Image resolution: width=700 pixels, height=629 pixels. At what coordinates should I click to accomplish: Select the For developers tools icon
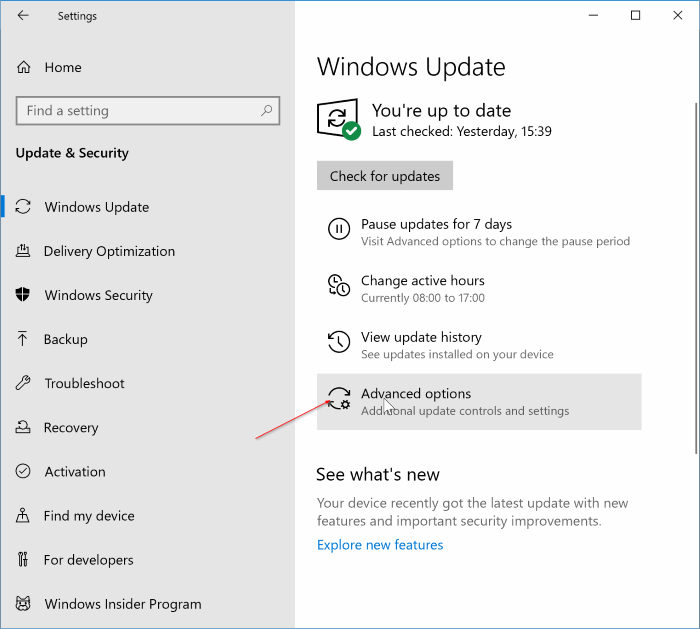(x=23, y=559)
